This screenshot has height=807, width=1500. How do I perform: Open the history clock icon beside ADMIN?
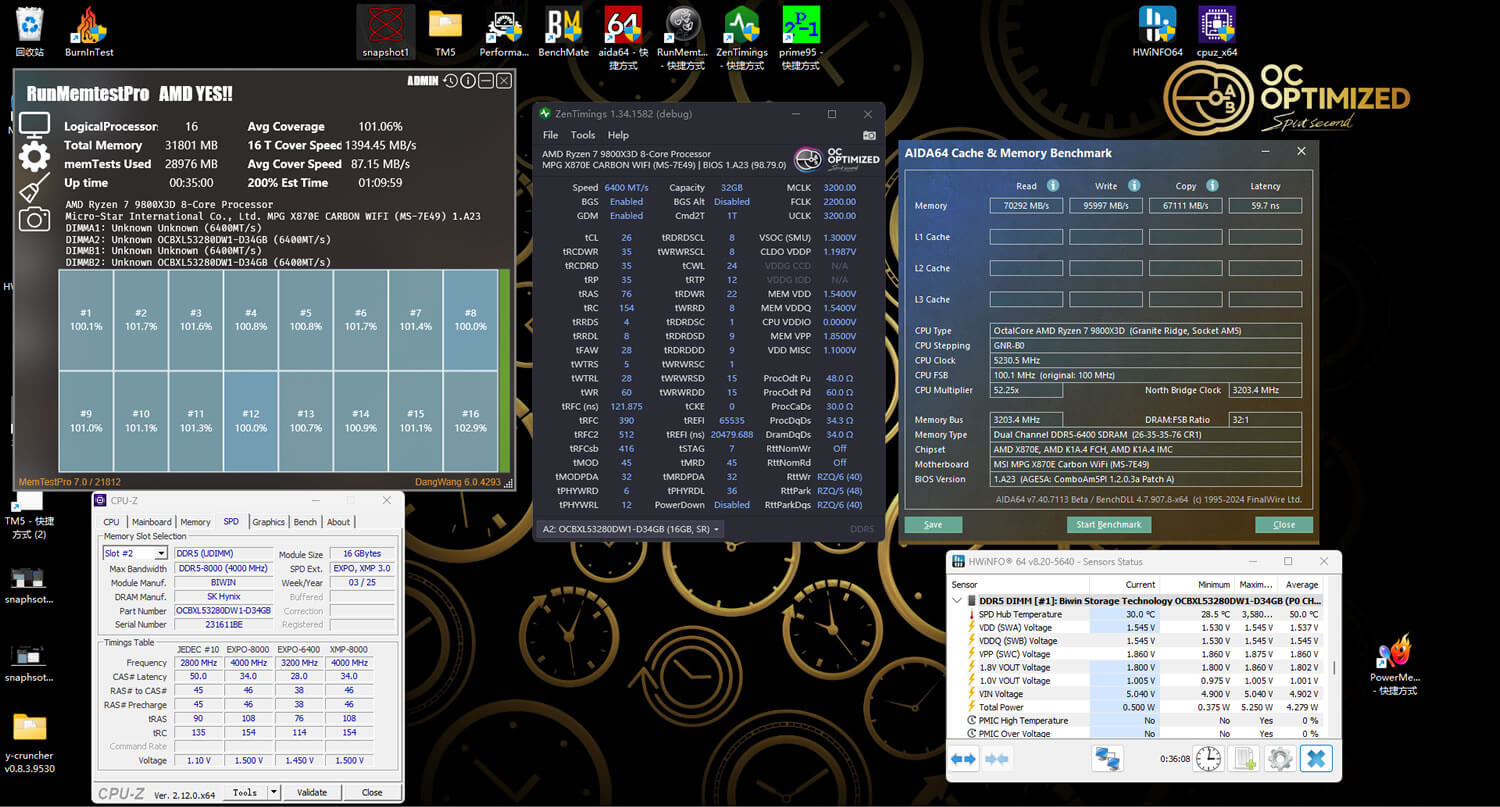451,81
